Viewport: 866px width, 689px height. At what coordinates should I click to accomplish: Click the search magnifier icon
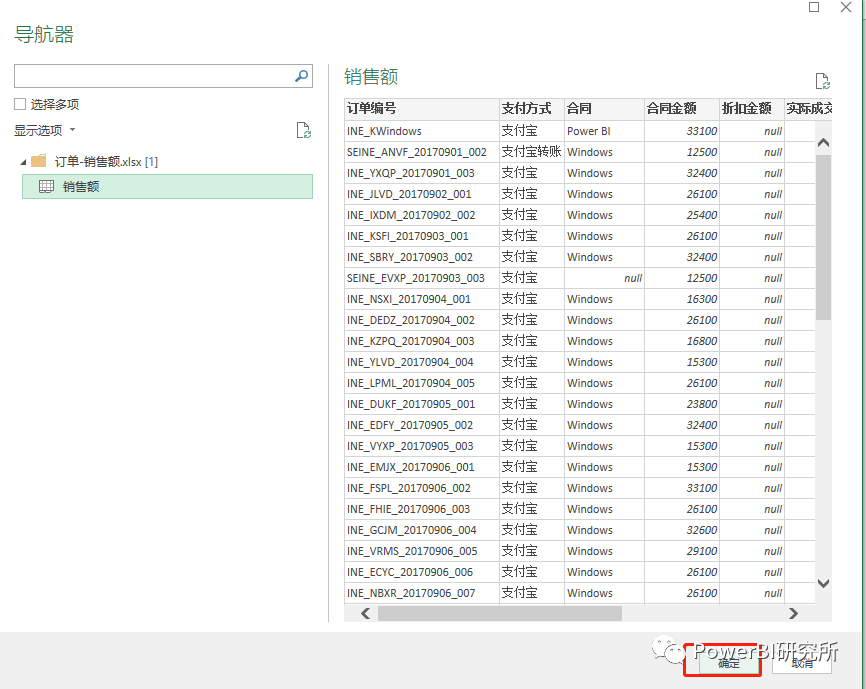click(301, 76)
